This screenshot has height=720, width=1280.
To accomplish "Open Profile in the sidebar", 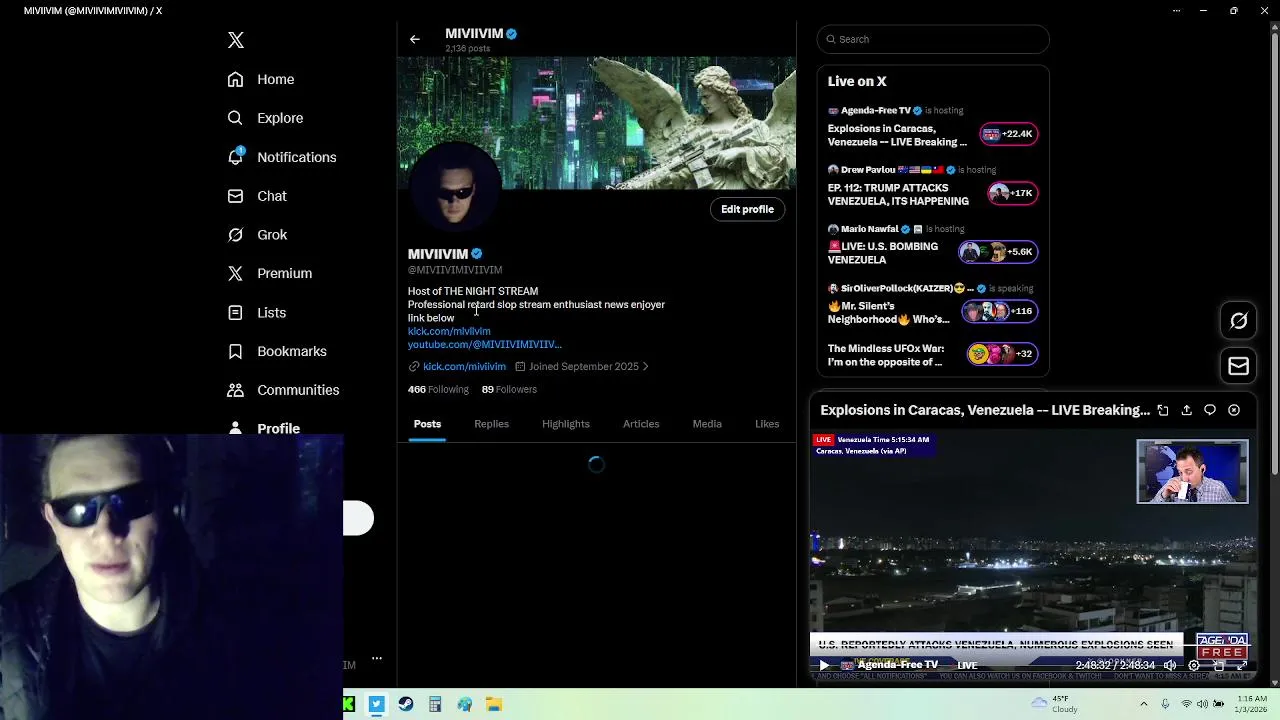I will [263, 428].
